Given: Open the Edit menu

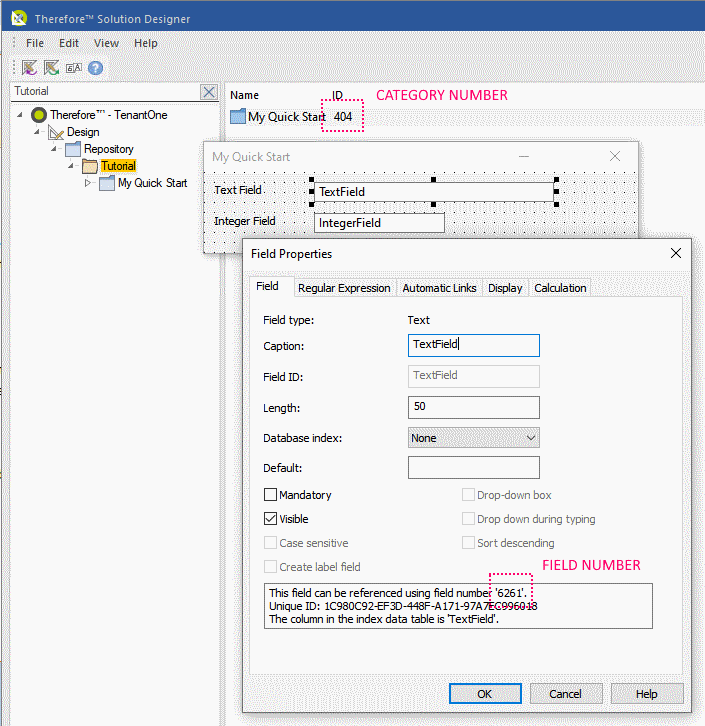Looking at the screenshot, I should 69,43.
